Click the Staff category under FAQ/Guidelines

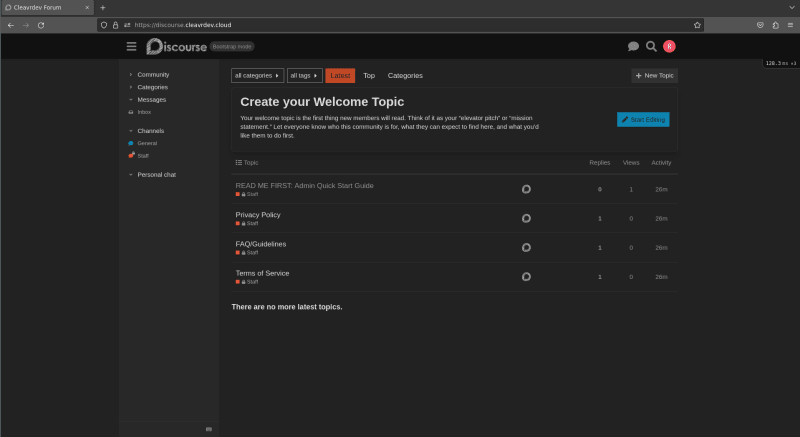247,252
